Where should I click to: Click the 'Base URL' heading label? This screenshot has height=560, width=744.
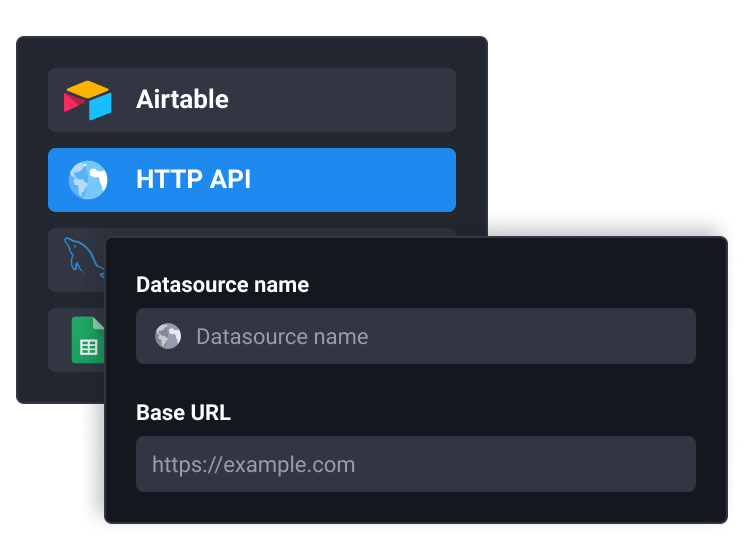(183, 412)
